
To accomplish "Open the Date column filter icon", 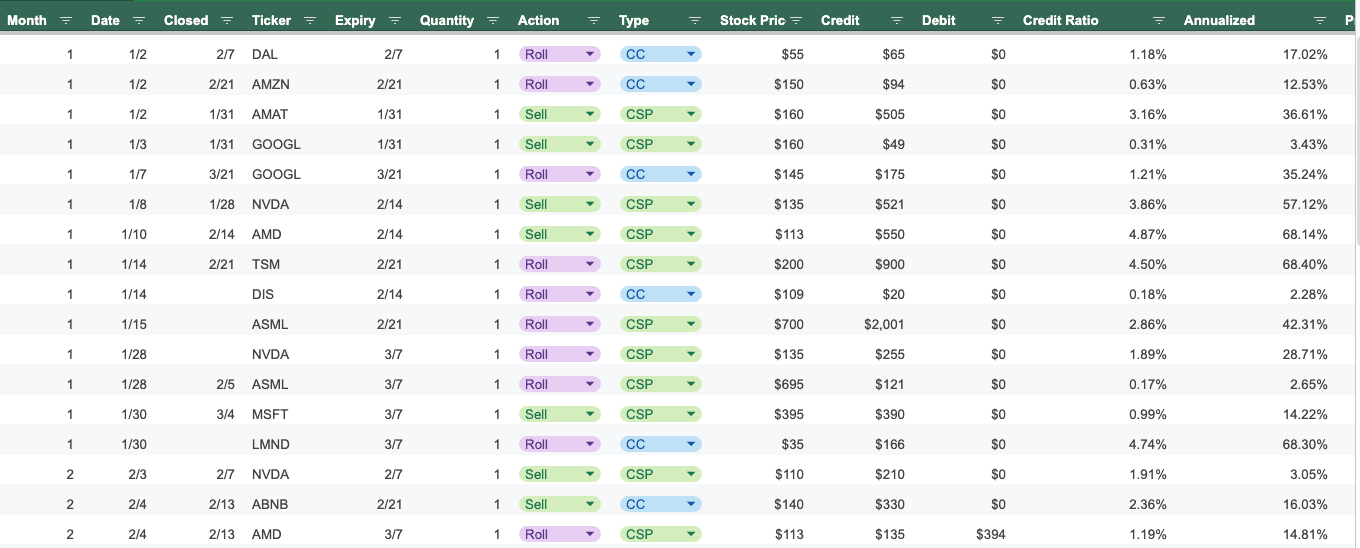I will pyautogui.click(x=139, y=20).
